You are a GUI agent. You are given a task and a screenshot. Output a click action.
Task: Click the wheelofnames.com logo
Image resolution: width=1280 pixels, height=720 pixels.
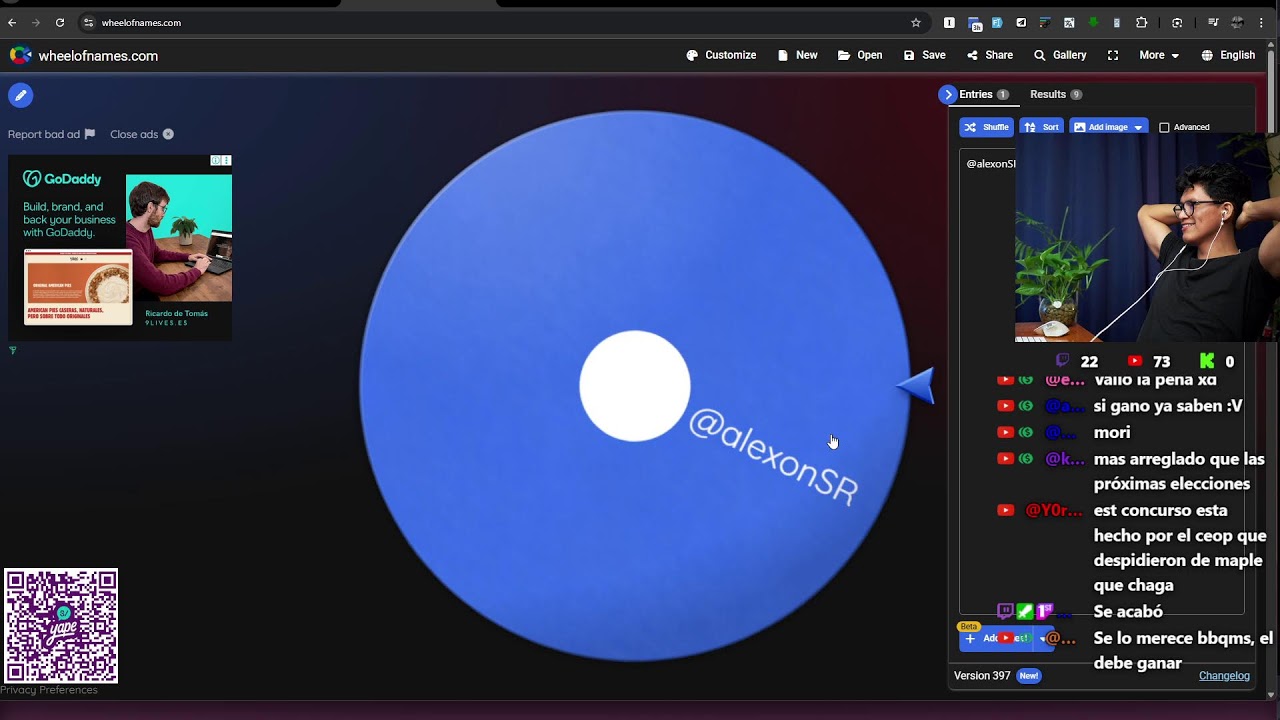coord(84,56)
